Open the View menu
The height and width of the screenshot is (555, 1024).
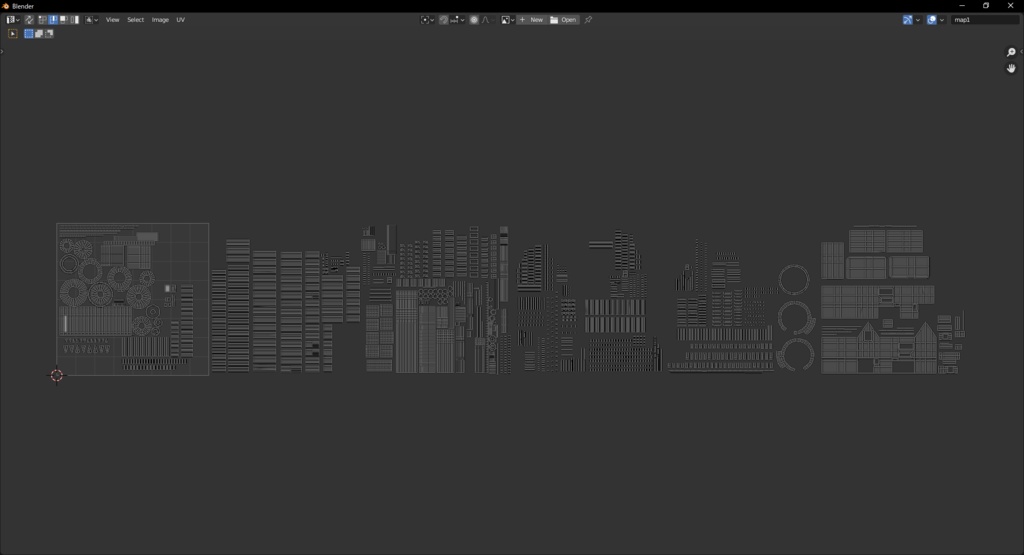pos(112,20)
